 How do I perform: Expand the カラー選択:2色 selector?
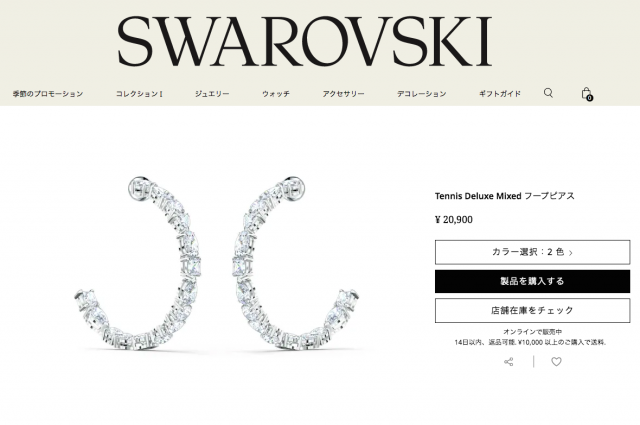(532, 252)
